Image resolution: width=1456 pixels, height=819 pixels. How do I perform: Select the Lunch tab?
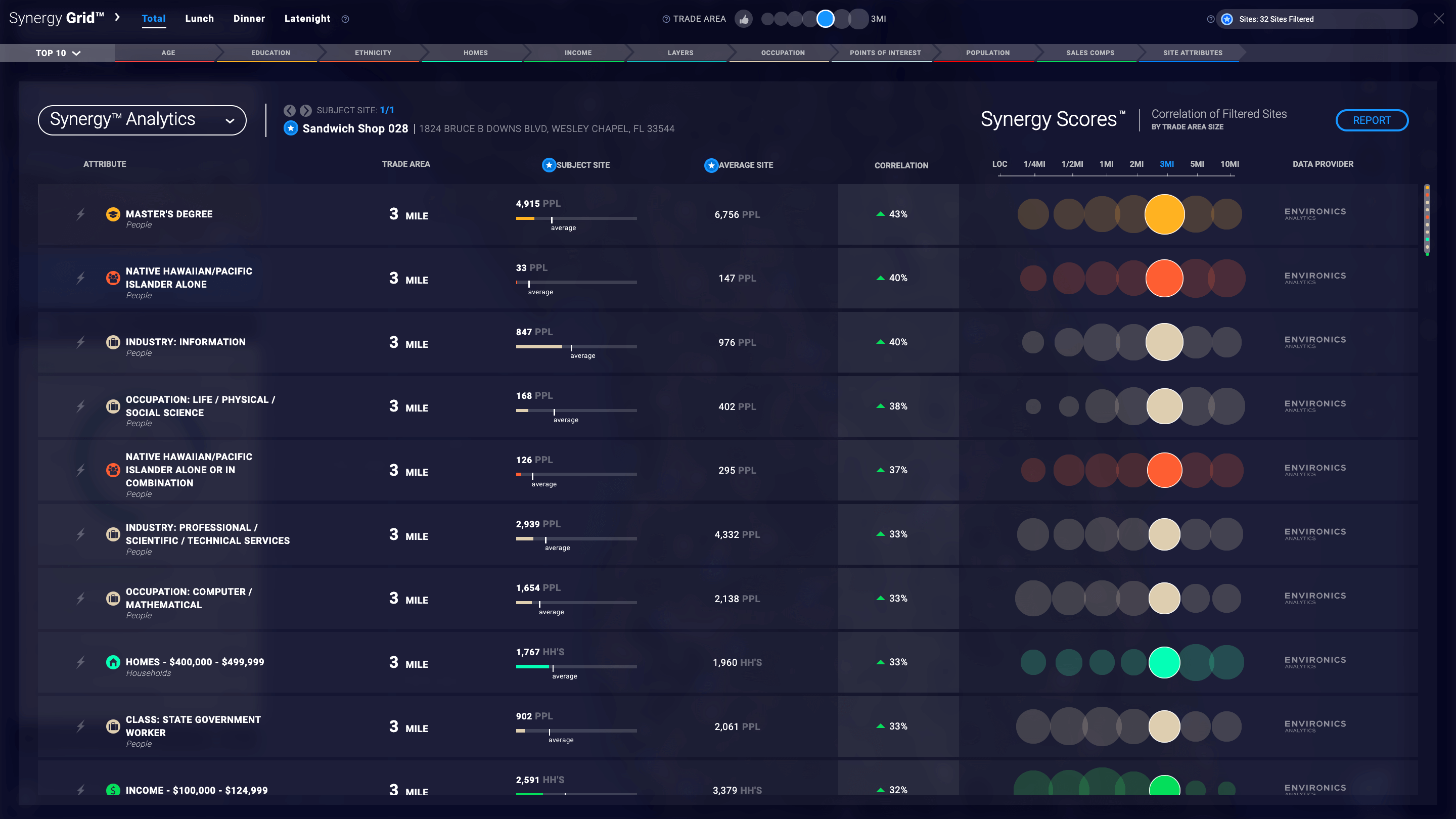pyautogui.click(x=200, y=18)
